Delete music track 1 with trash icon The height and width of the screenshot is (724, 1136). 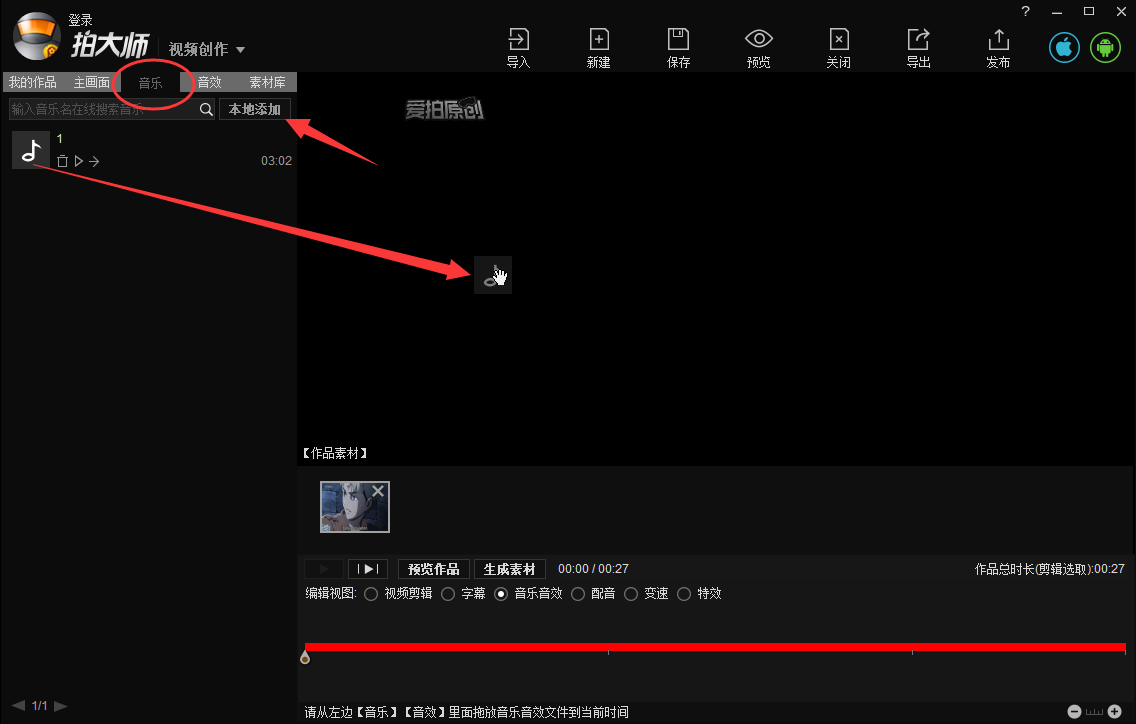point(62,160)
